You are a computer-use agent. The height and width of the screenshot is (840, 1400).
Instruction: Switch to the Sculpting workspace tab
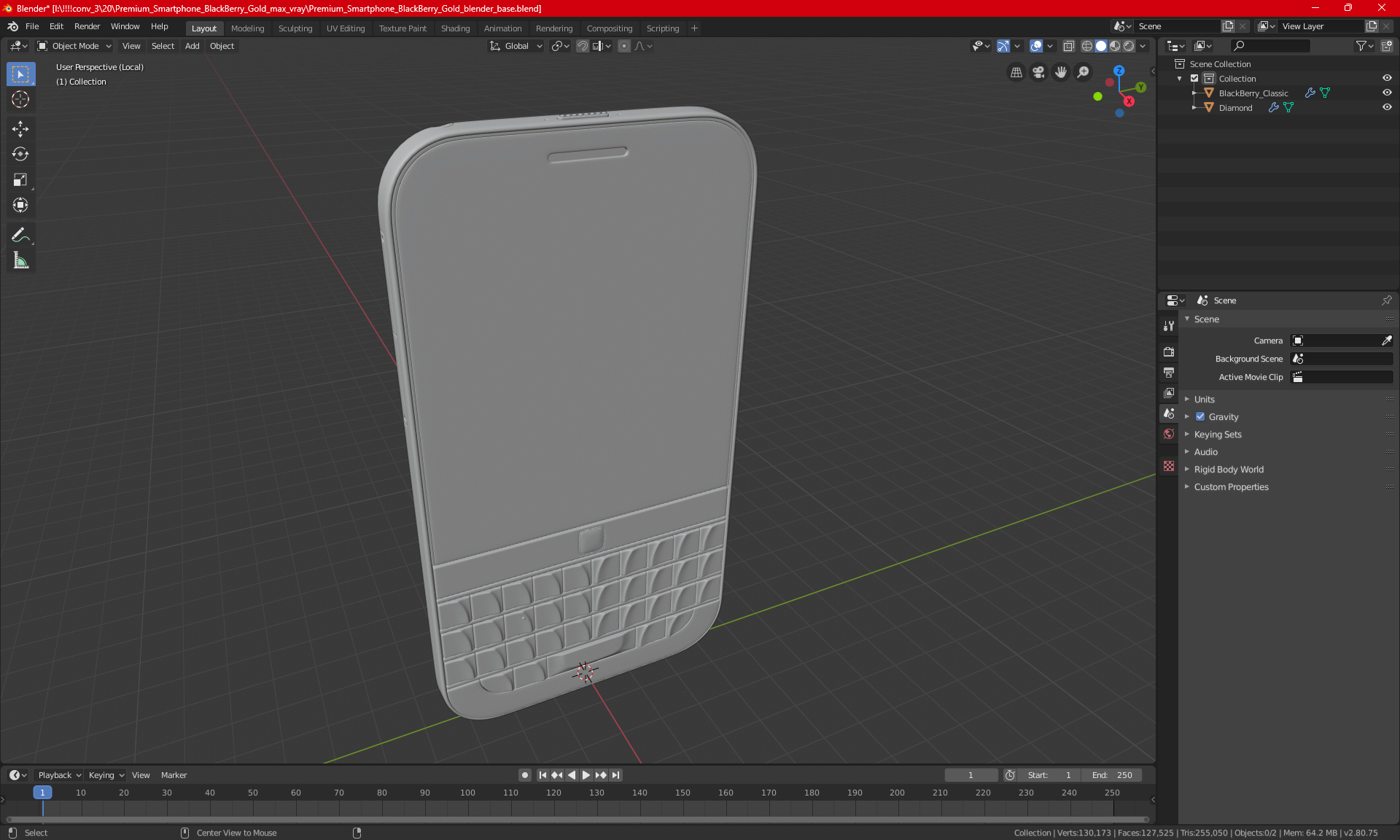[295, 28]
